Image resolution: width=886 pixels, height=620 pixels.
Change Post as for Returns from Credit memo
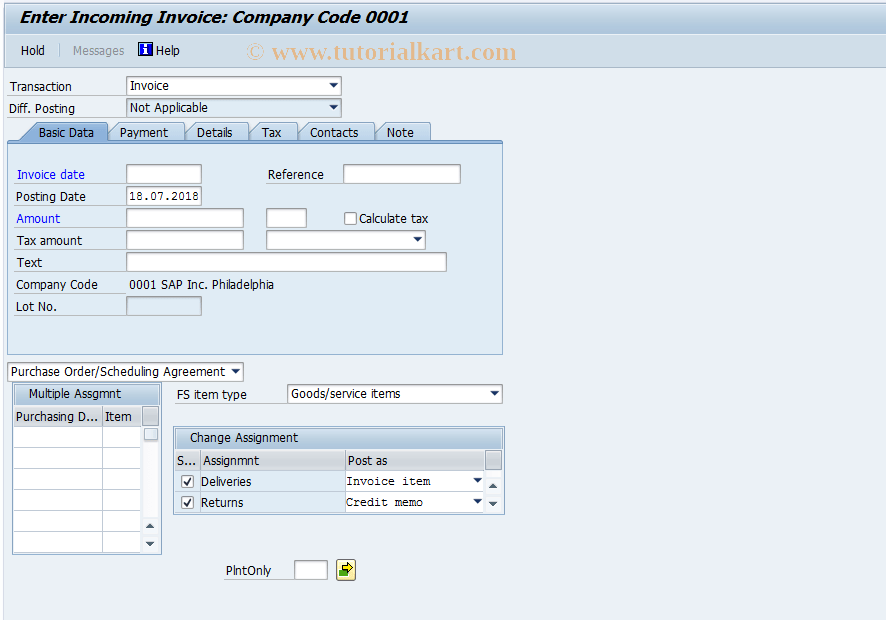point(477,502)
